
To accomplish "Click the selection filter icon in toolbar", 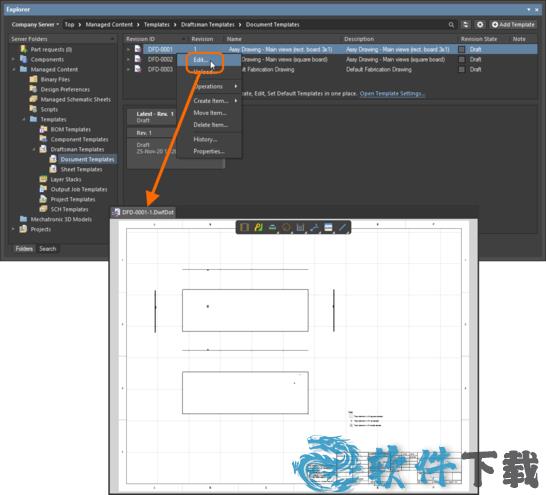I will click(x=244, y=228).
